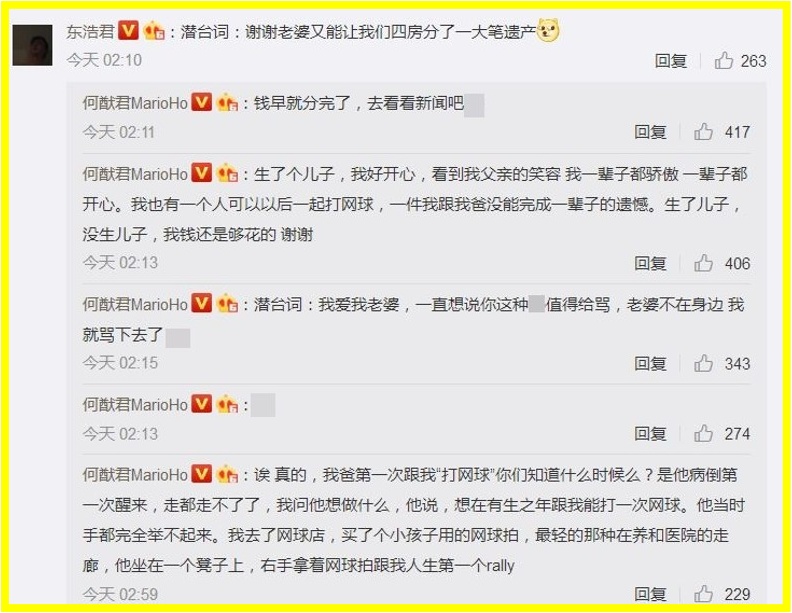Image resolution: width=792 pixels, height=613 pixels.
Task: Like the reply showing 406 likes
Action: [703, 263]
